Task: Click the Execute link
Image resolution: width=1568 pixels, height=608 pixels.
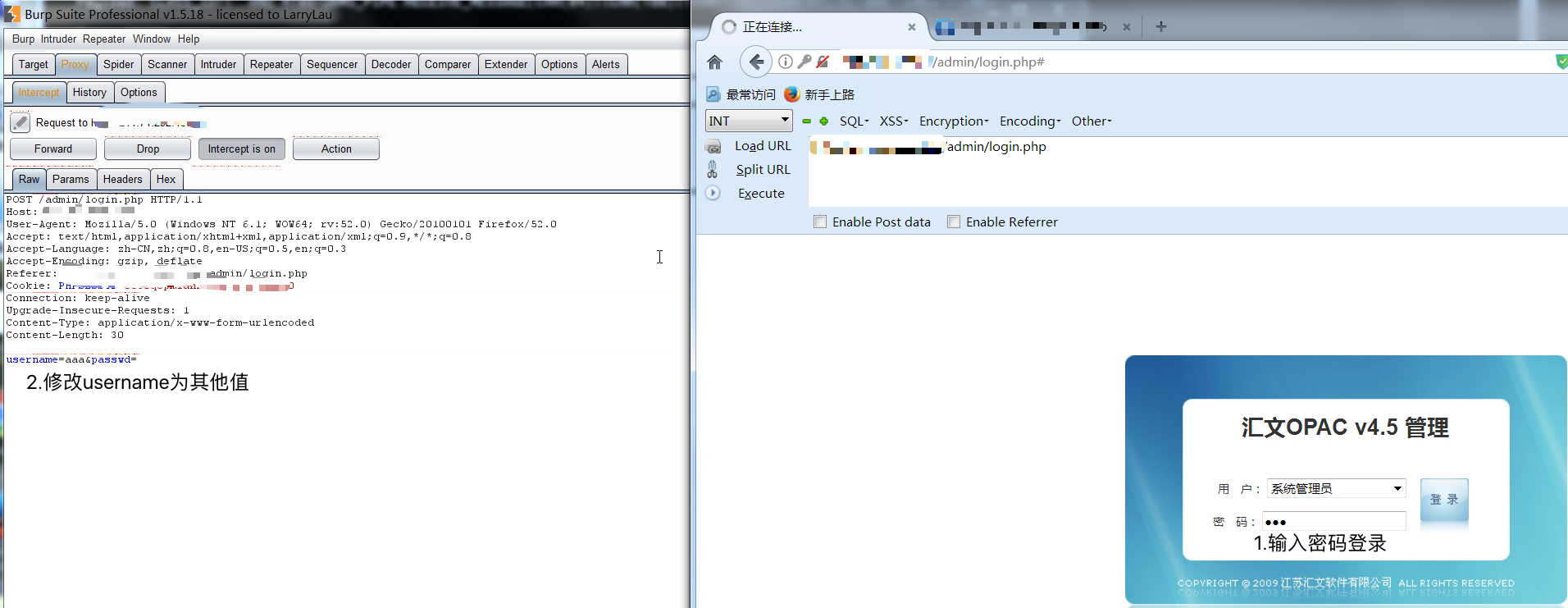Action: [x=761, y=193]
